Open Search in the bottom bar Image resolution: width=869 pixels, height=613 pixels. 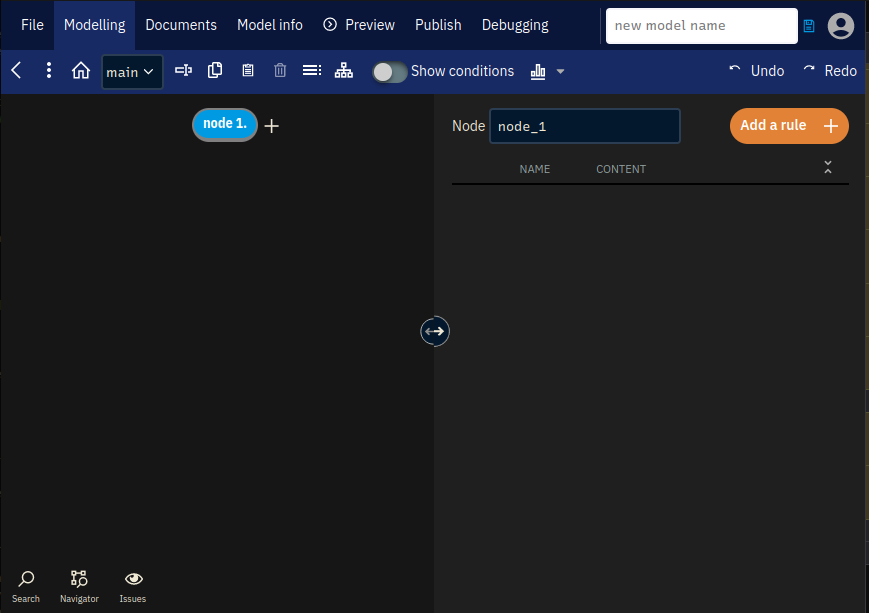pos(25,586)
